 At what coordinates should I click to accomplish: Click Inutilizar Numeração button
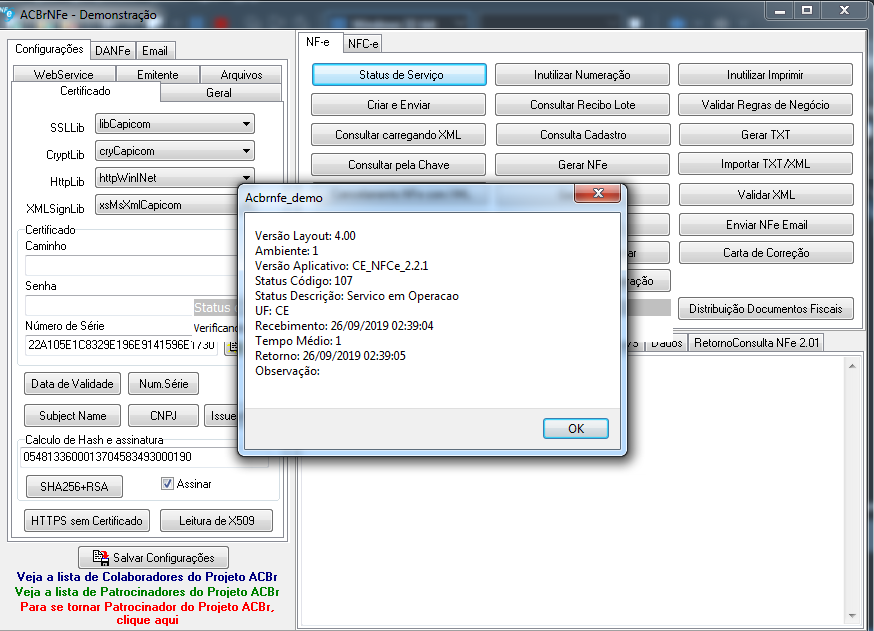[582, 75]
